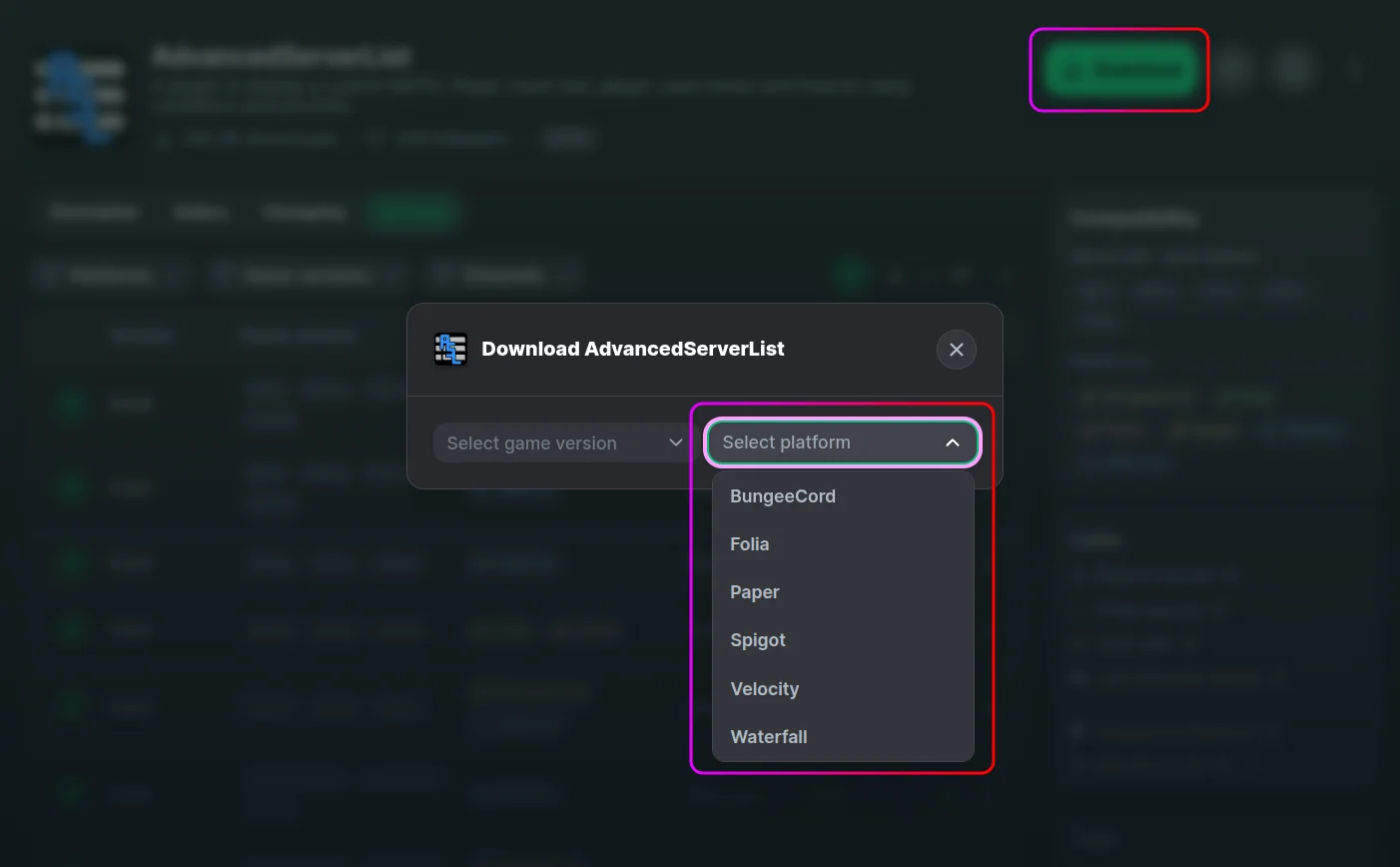Click the green Download button in page header
This screenshot has height=867, width=1400.
pos(1119,70)
